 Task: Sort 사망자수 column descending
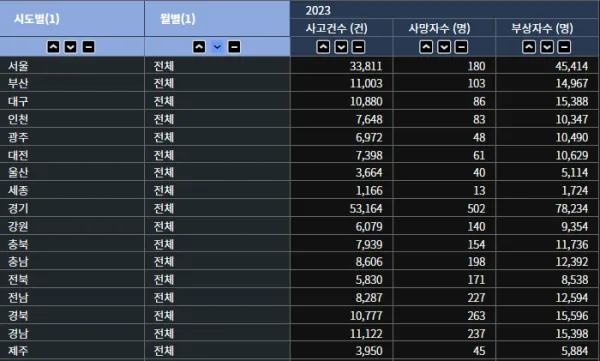[x=444, y=47]
